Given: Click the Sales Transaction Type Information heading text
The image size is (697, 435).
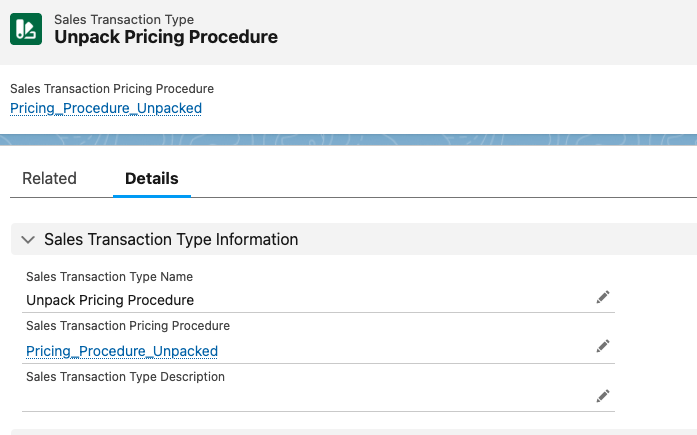Looking at the screenshot, I should tap(171, 240).
